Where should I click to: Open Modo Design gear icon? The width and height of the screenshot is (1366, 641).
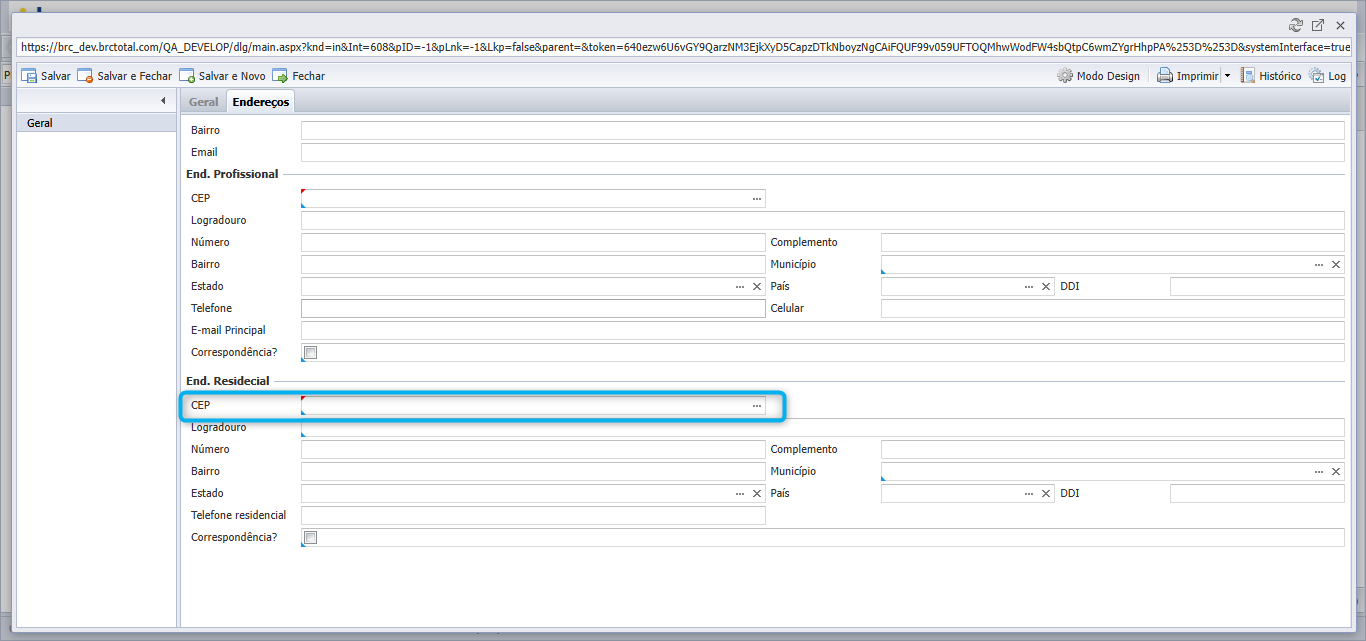point(1065,76)
